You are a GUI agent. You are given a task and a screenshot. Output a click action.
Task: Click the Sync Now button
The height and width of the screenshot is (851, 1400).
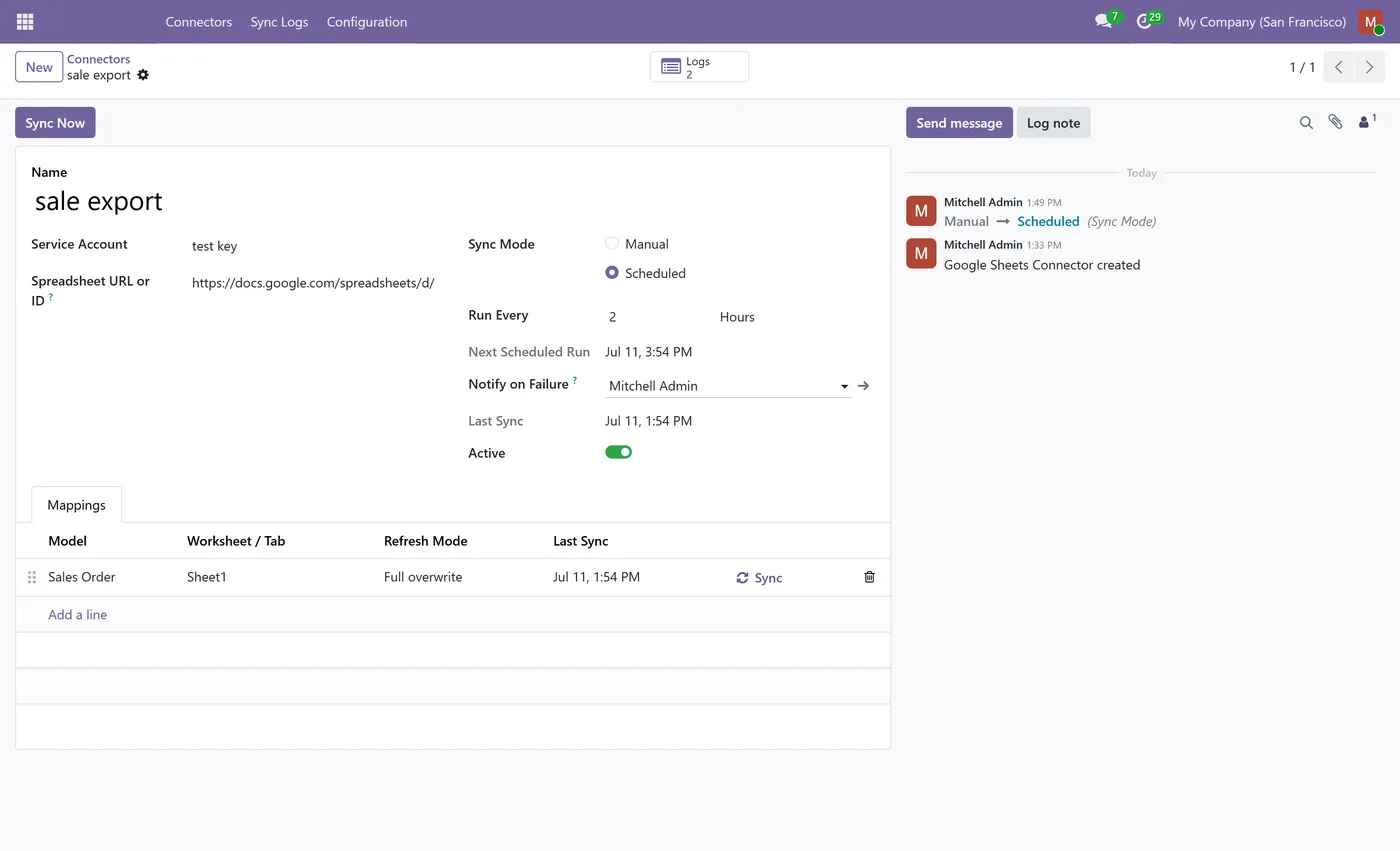(55, 123)
